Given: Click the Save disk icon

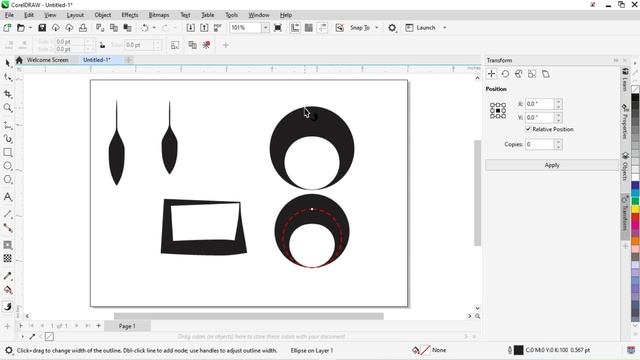Looking at the screenshot, I should 42,28.
